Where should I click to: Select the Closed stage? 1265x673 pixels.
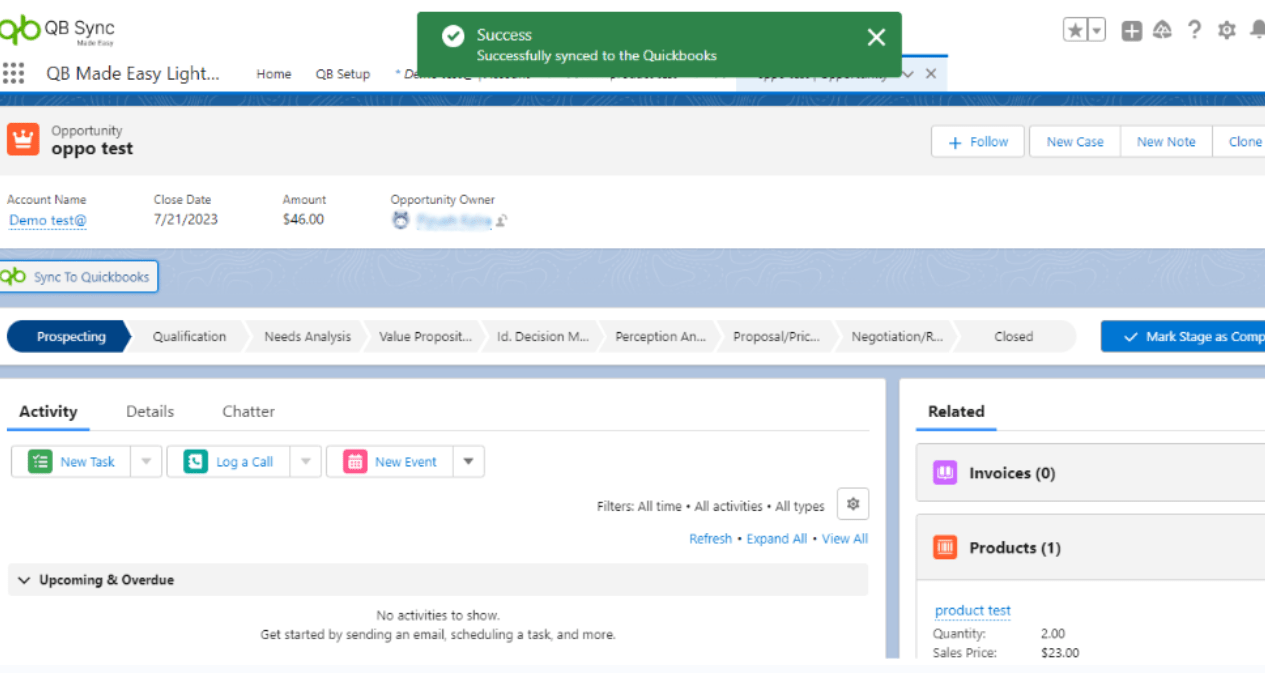pyautogui.click(x=1013, y=337)
